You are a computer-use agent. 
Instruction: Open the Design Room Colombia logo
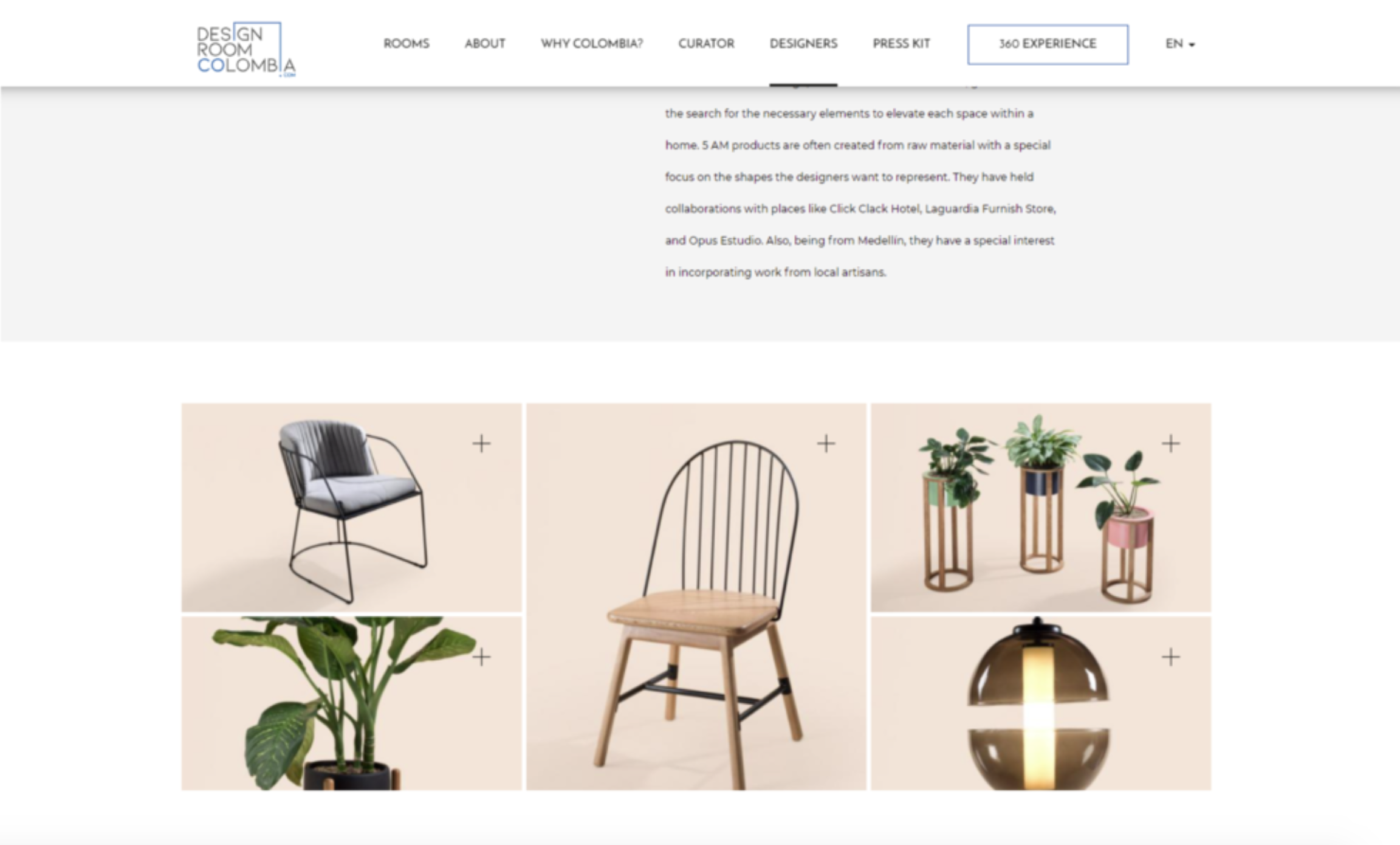[246, 49]
